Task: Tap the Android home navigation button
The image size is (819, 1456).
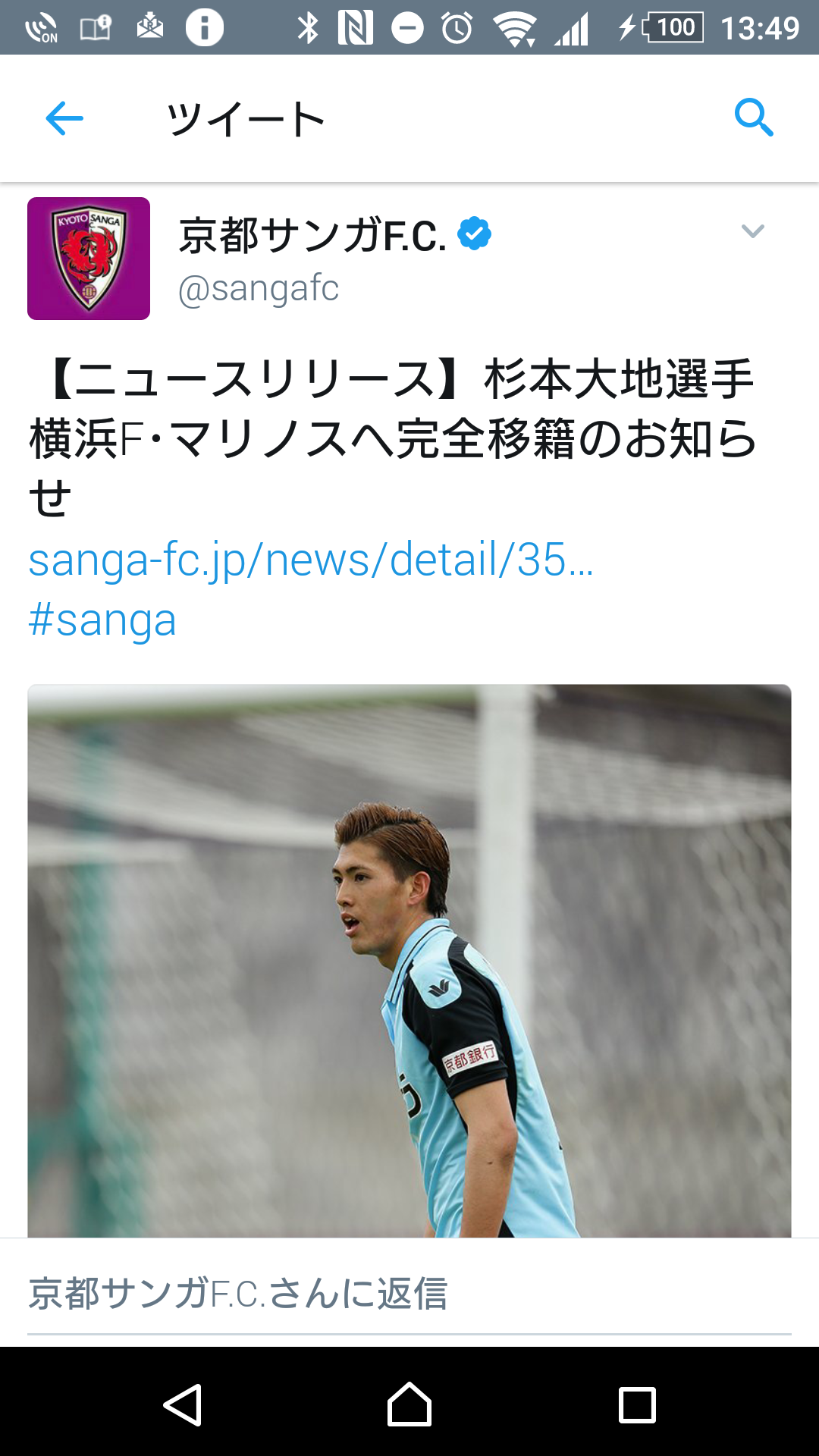Action: (x=409, y=1404)
